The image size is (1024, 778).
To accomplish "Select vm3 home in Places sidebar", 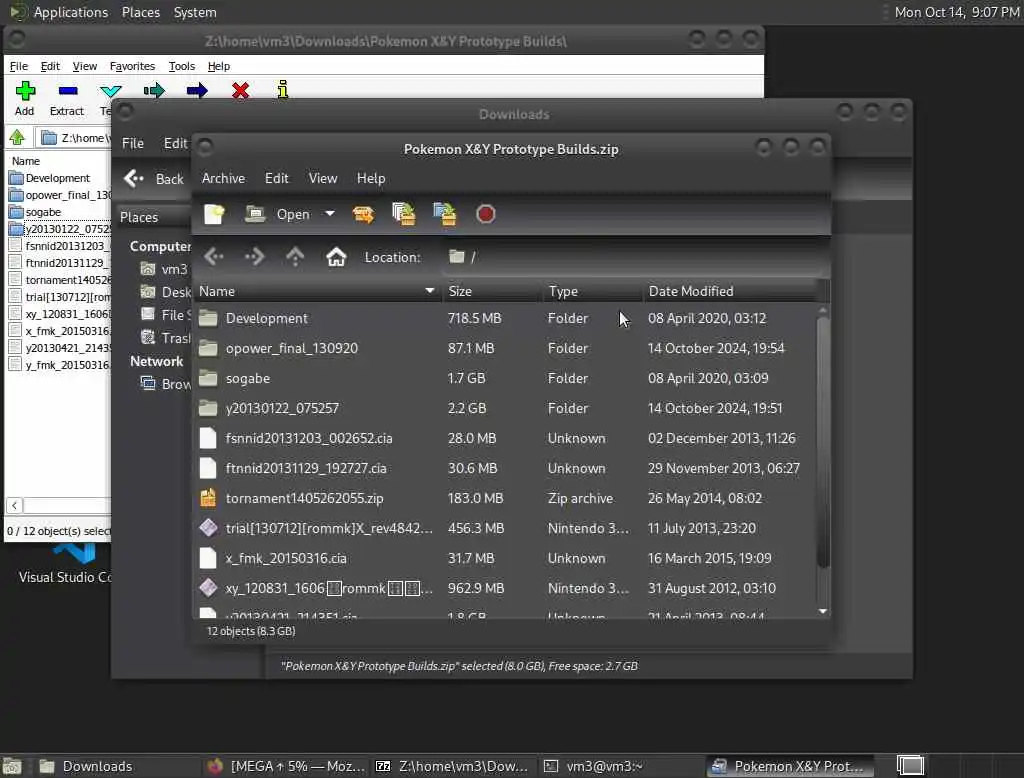I will [x=165, y=269].
